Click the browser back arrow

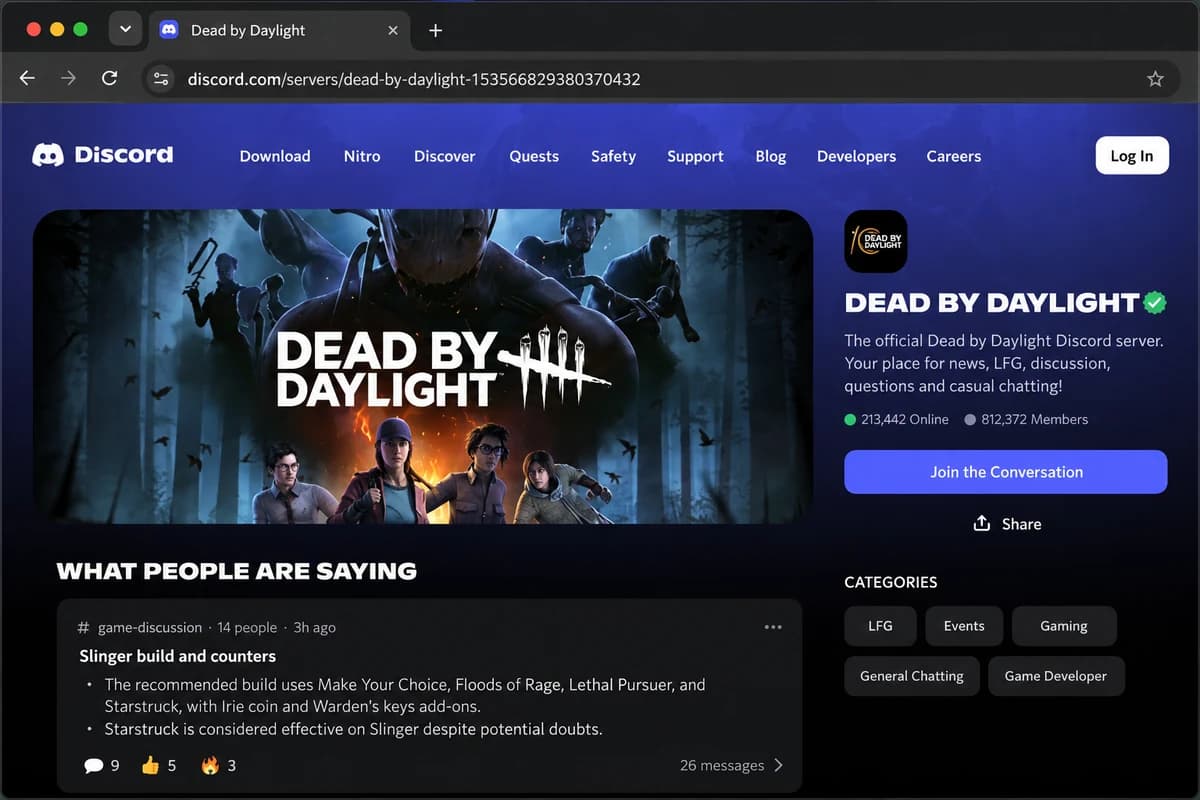[x=27, y=78]
